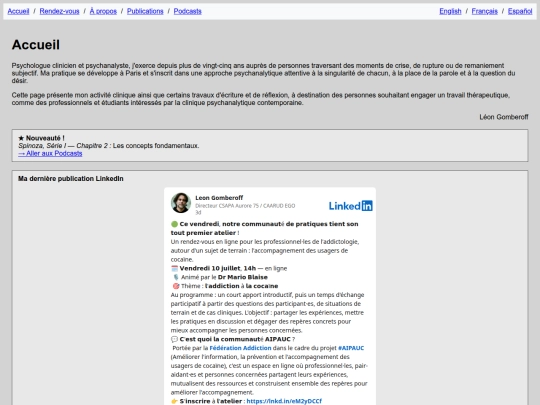Click the Leon Gomberoff author name in post
This screenshot has width=540, height=405.
click(x=219, y=198)
